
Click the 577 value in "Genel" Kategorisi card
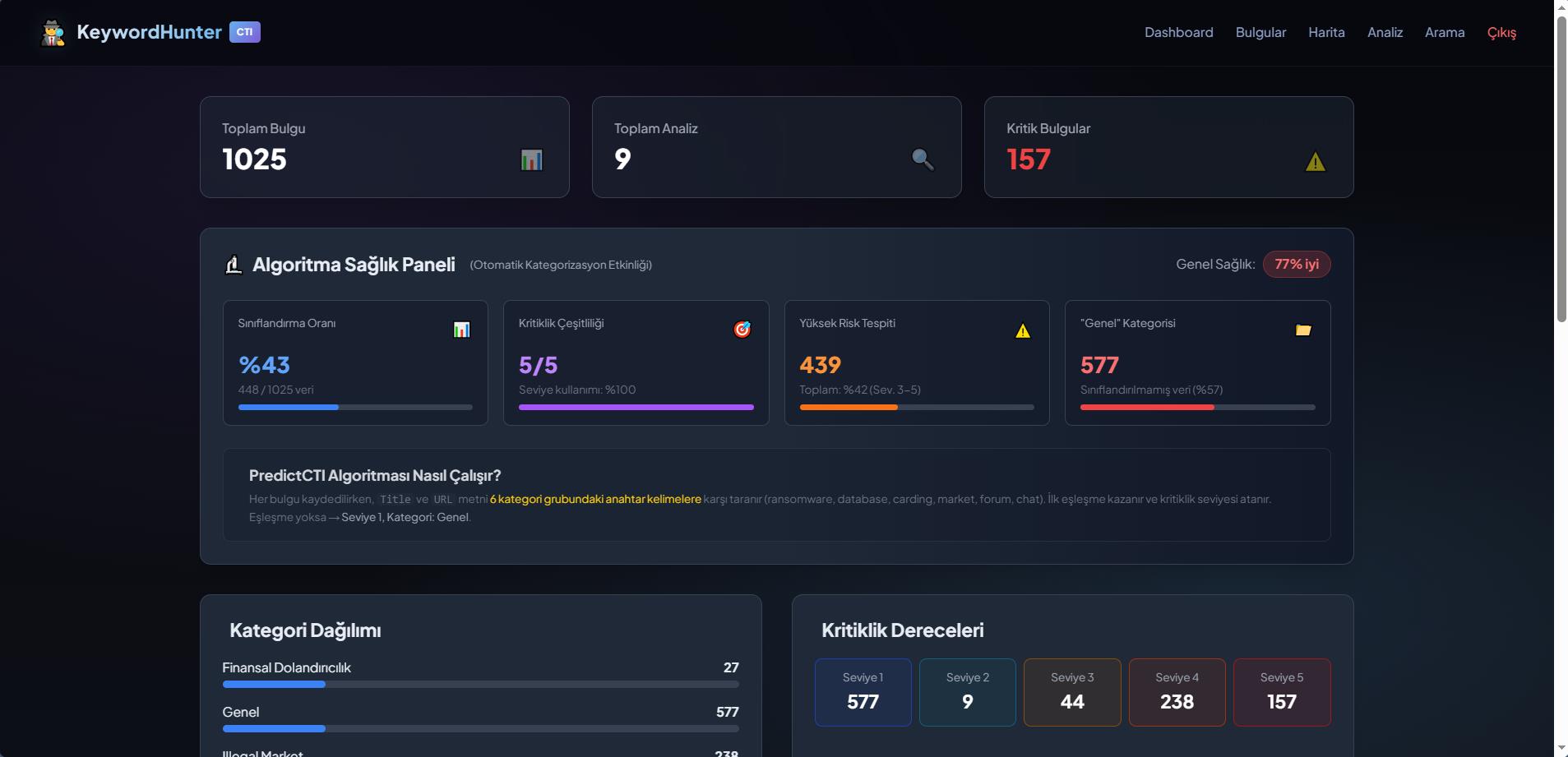(x=1099, y=365)
